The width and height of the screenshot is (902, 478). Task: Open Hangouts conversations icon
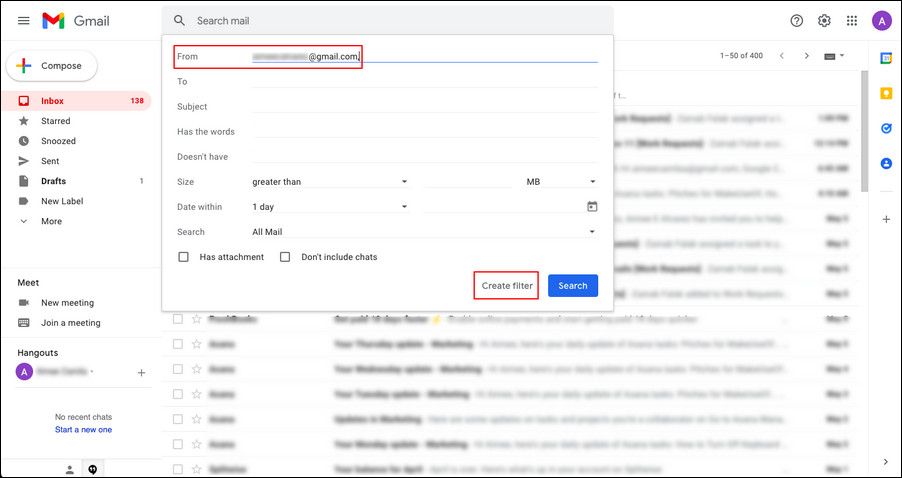pyautogui.click(x=93, y=470)
